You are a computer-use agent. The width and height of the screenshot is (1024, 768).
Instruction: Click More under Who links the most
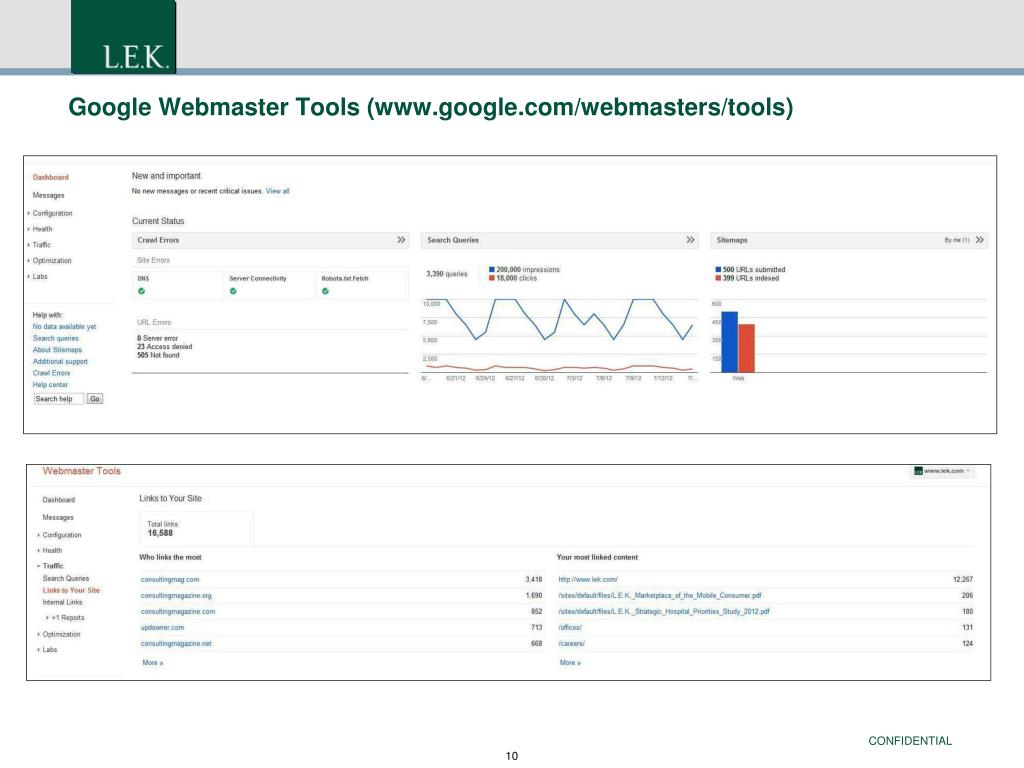152,663
